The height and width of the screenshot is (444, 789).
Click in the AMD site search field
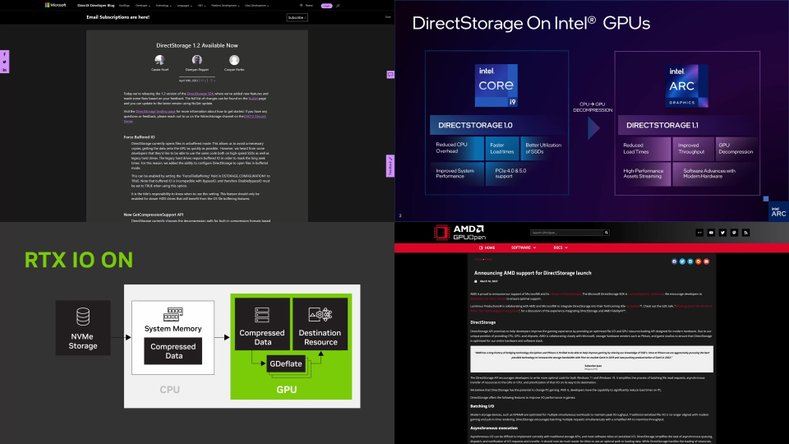(567, 233)
